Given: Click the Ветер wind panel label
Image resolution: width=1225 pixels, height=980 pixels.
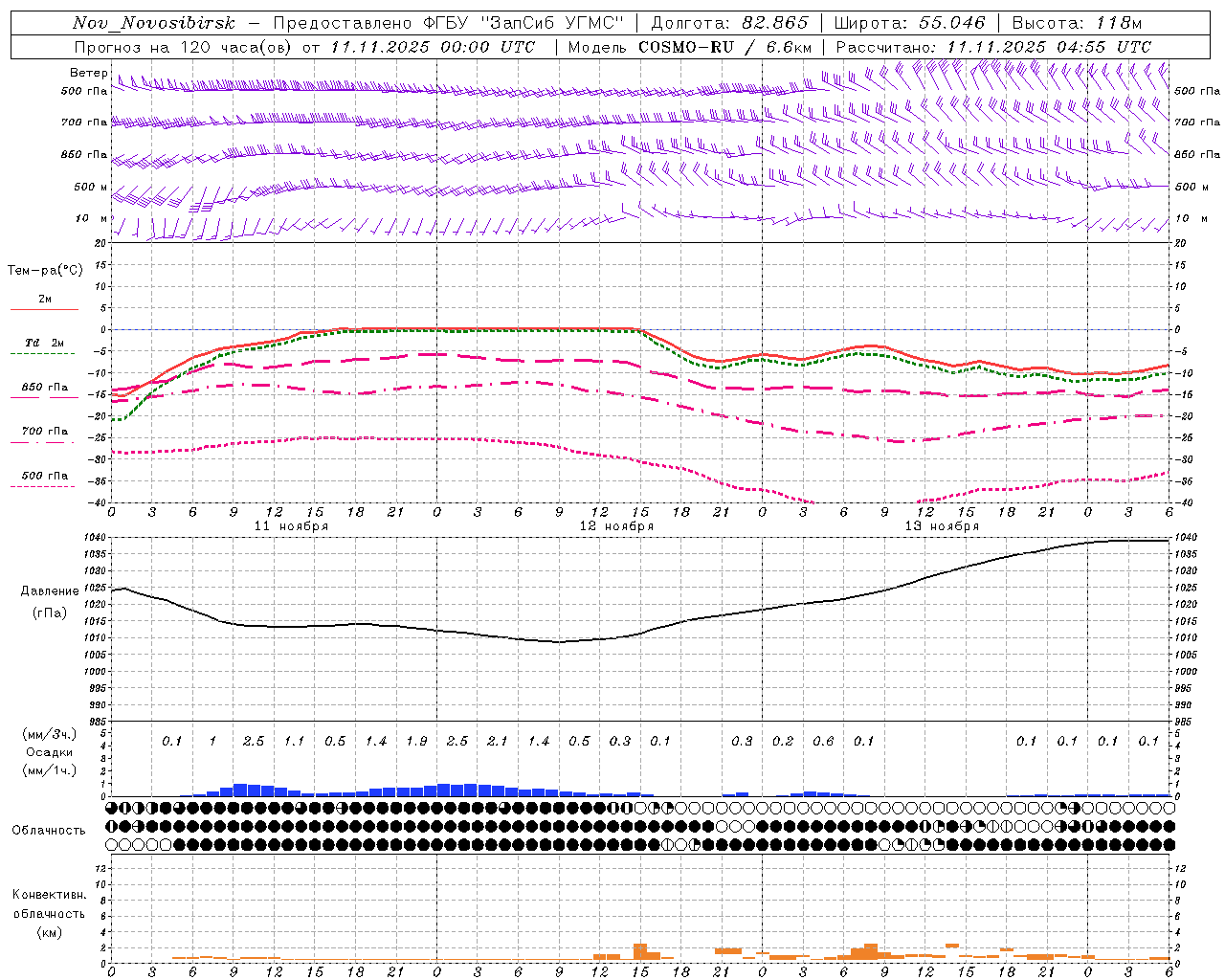Looking at the screenshot, I should [x=88, y=73].
